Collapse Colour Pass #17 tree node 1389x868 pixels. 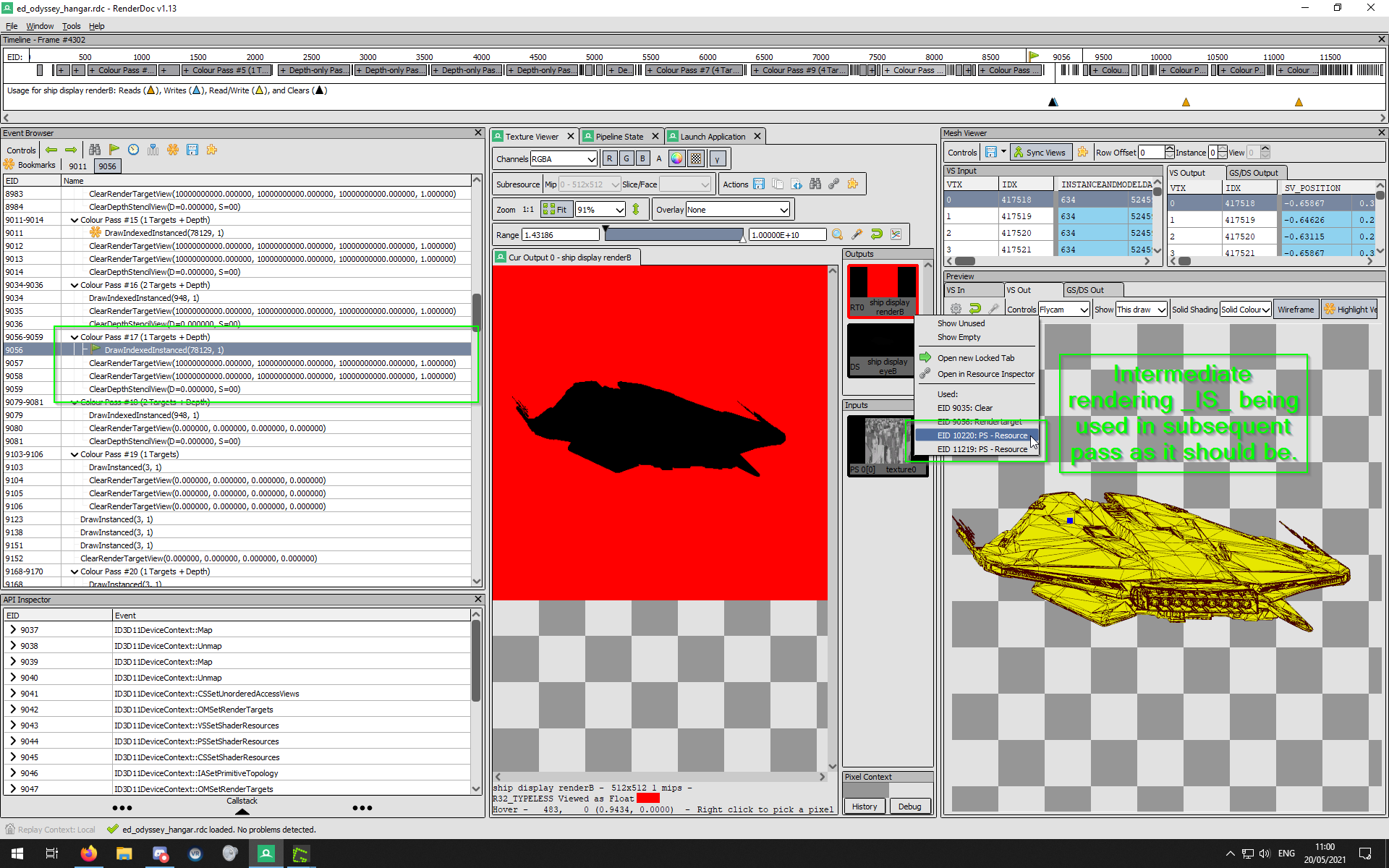75,337
